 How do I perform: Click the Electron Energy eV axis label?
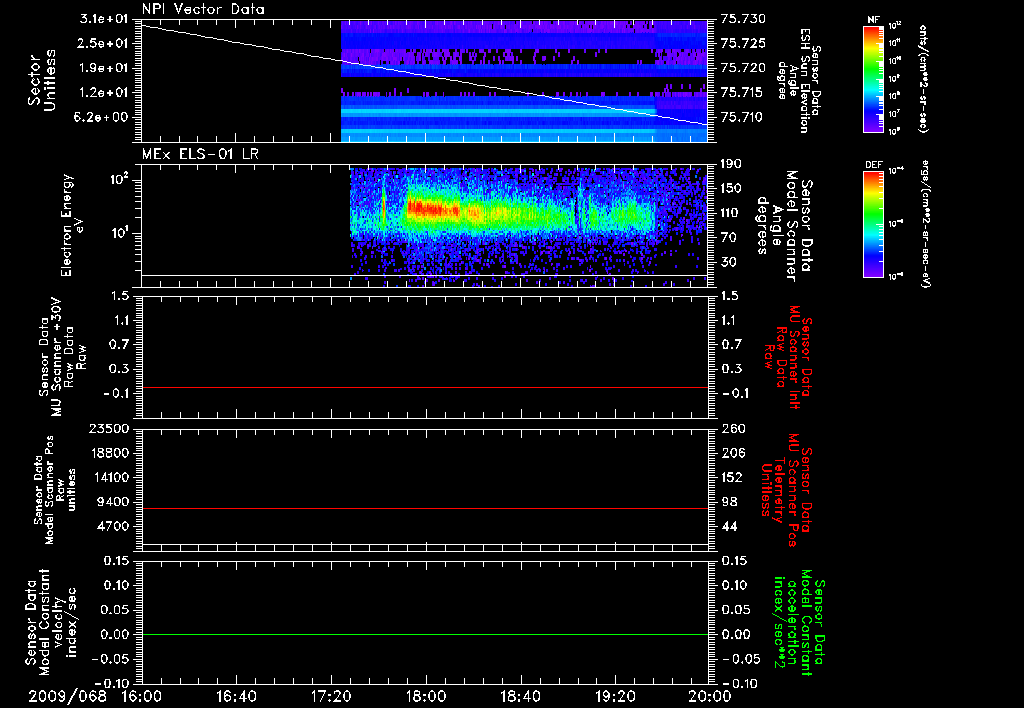72,225
